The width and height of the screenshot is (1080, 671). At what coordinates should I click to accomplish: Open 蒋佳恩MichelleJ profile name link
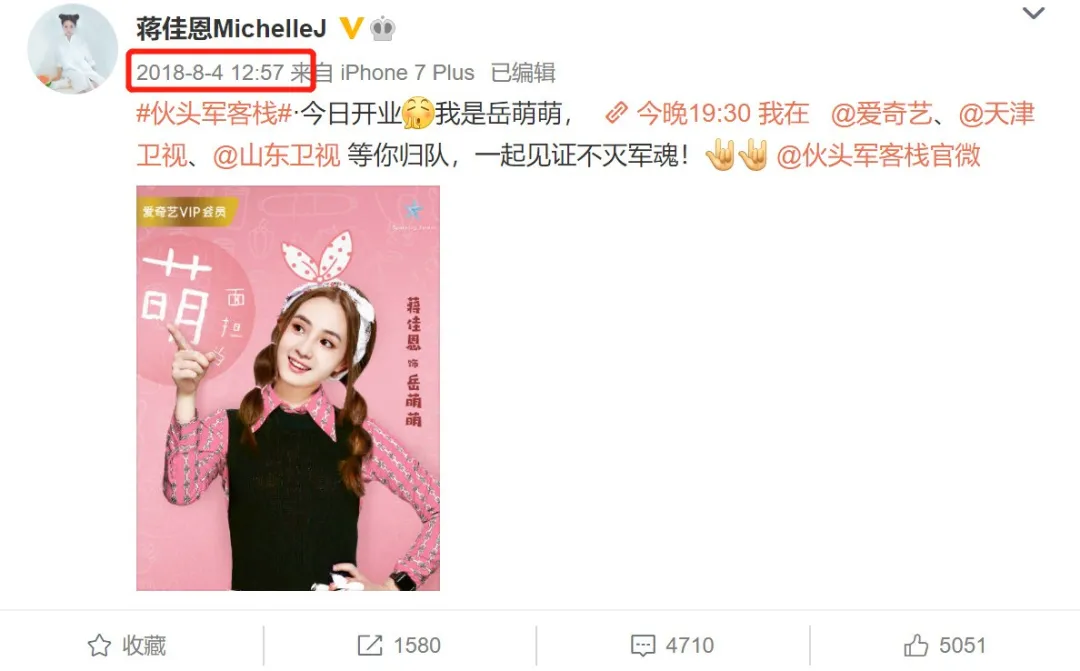(x=231, y=28)
